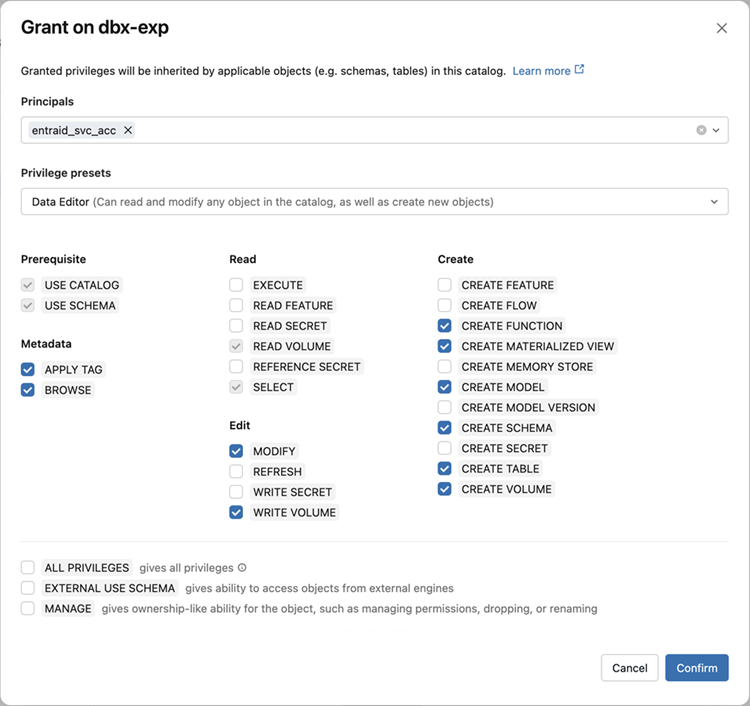
Task: Expand the Principals dropdown chevron
Action: click(x=716, y=130)
